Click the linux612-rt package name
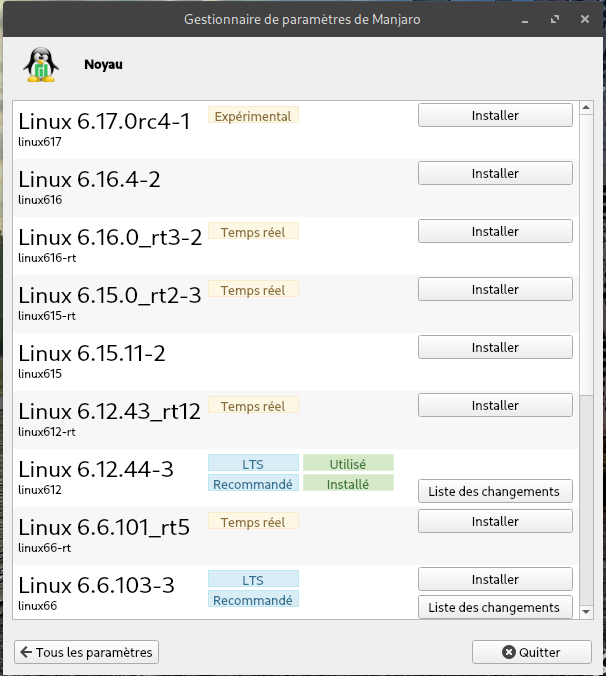 tap(47, 432)
